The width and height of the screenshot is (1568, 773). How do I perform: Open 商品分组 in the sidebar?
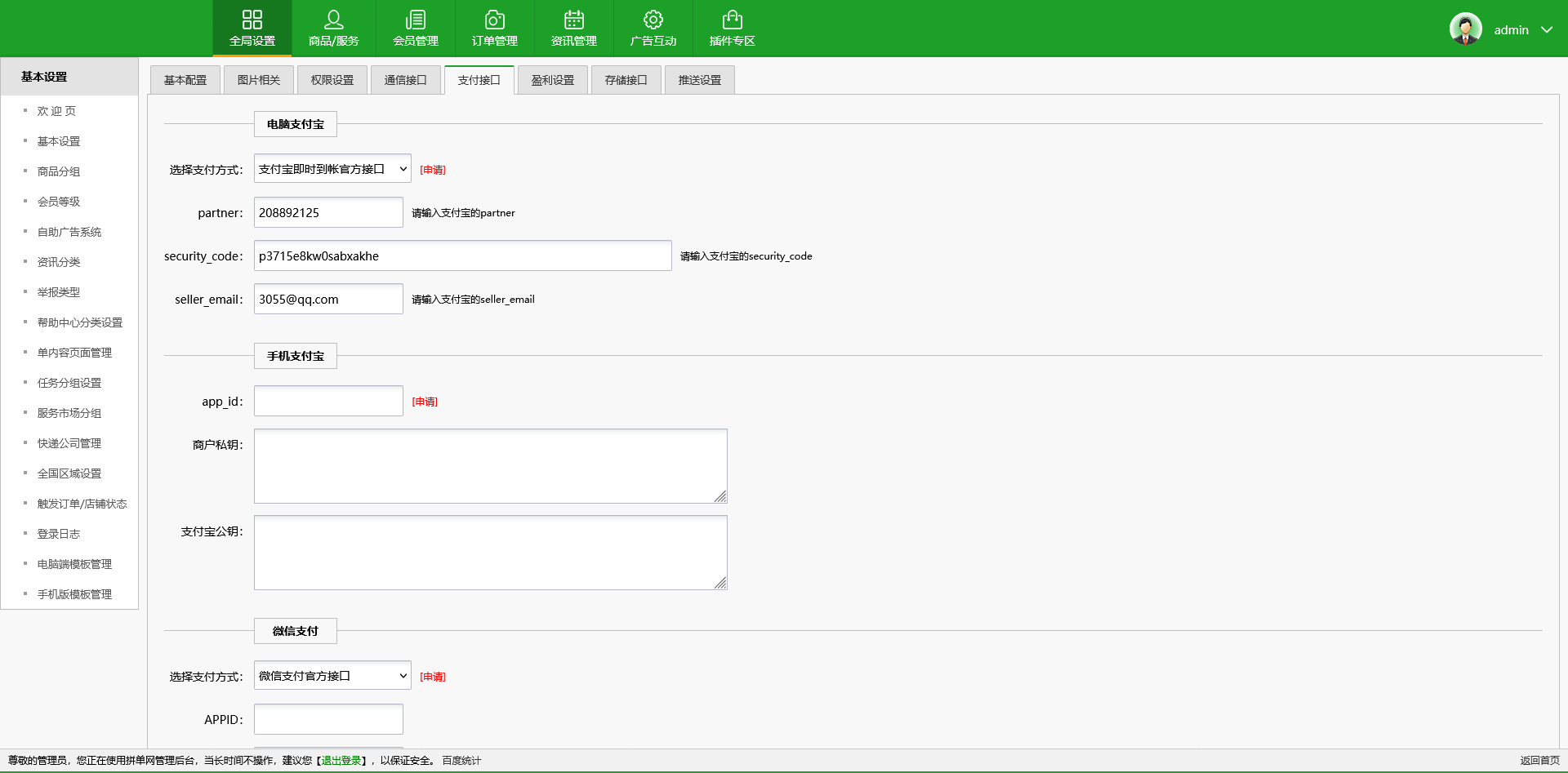(x=59, y=171)
